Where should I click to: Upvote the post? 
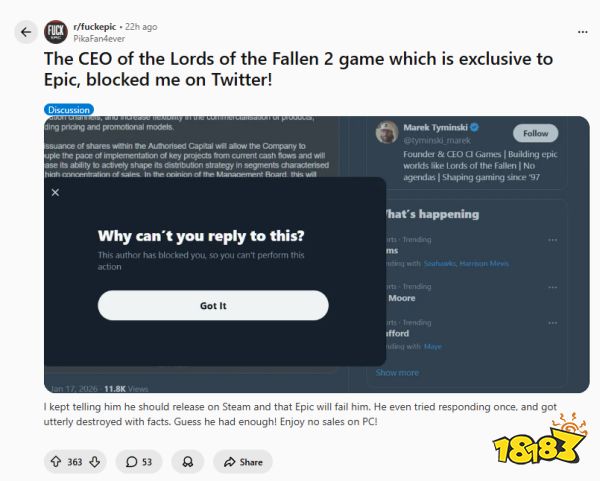54,461
